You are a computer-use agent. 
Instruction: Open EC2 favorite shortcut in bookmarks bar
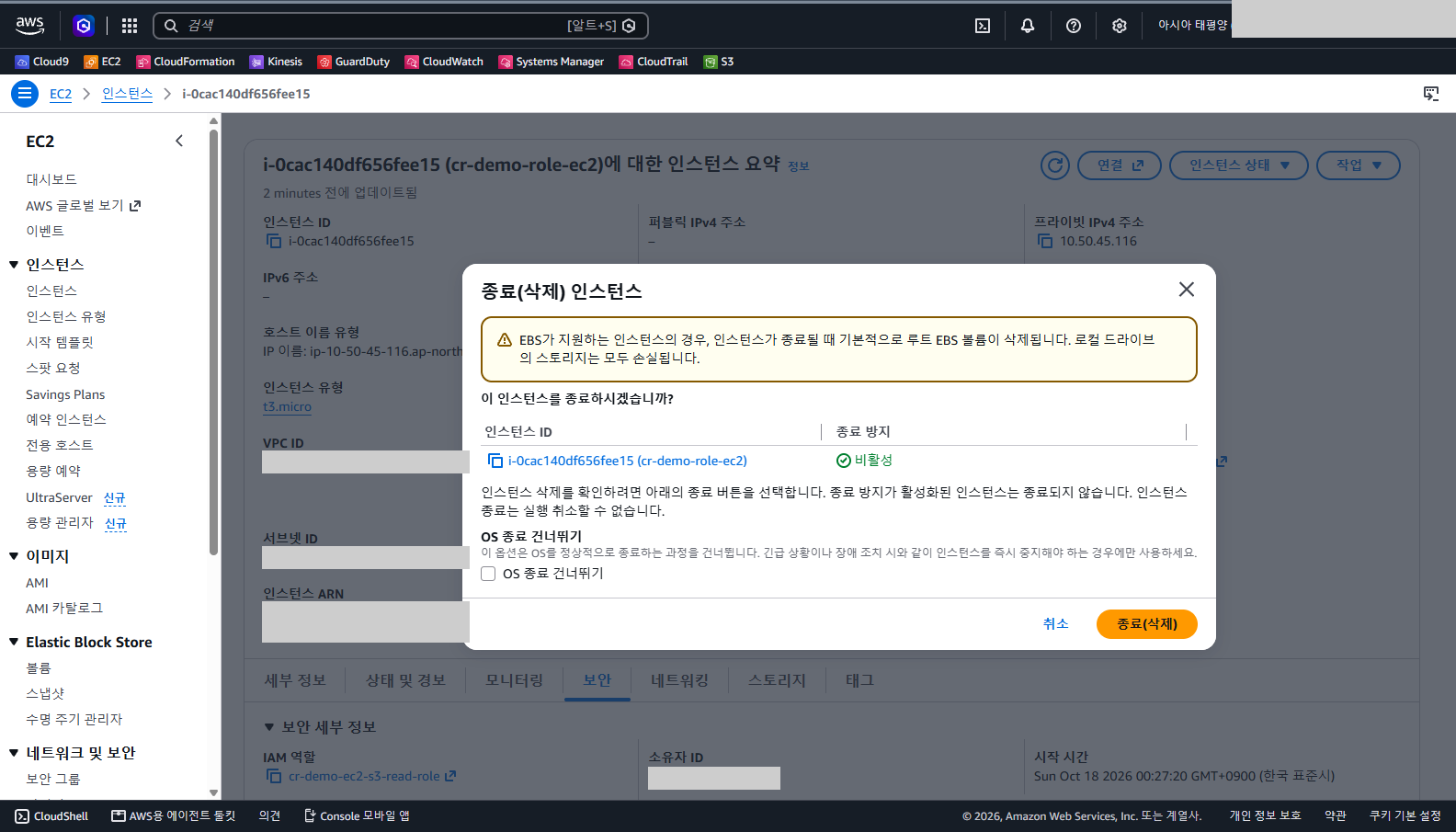click(102, 62)
